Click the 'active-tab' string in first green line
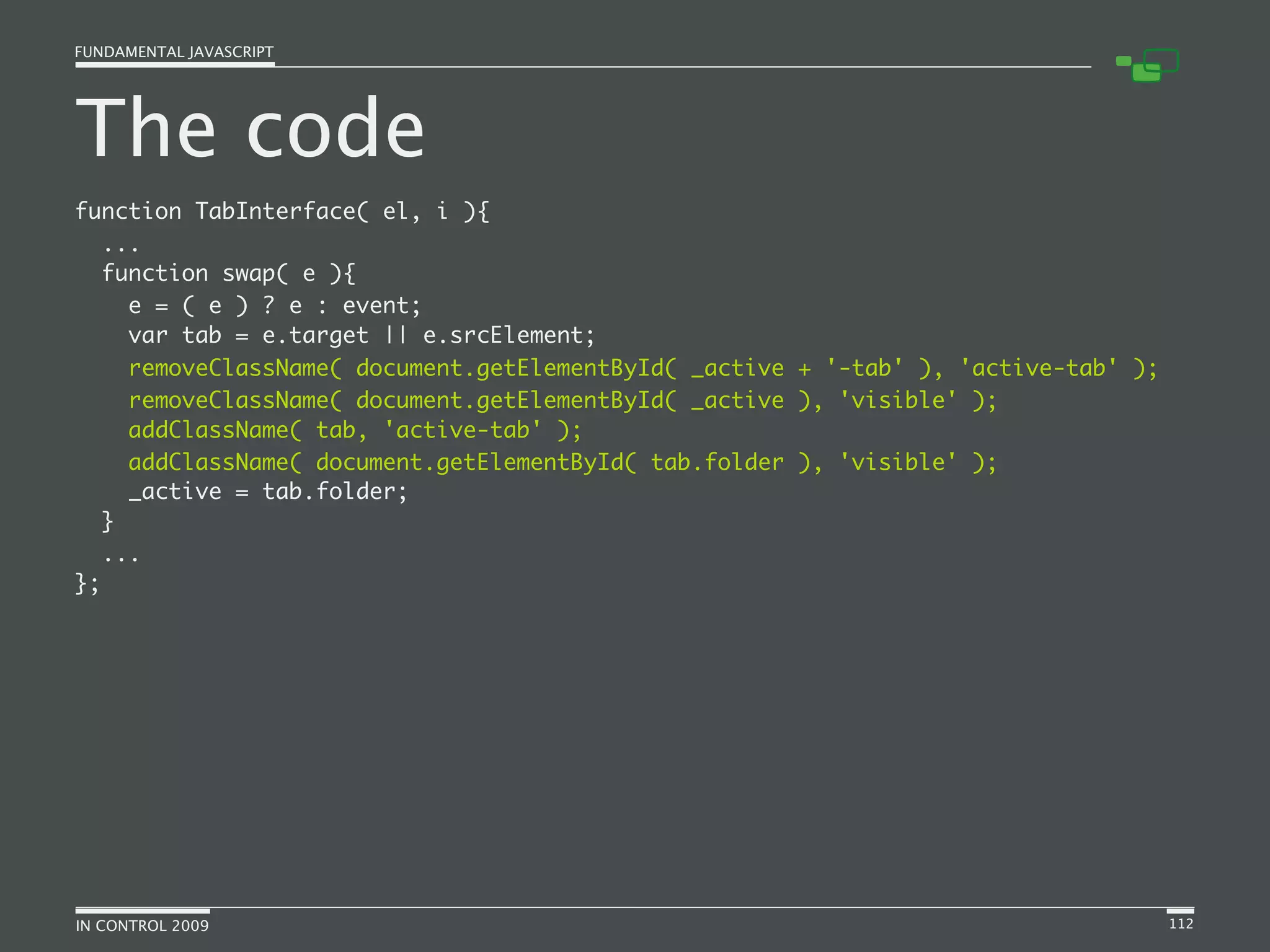The width and height of the screenshot is (1270, 952). pyautogui.click(x=1039, y=368)
